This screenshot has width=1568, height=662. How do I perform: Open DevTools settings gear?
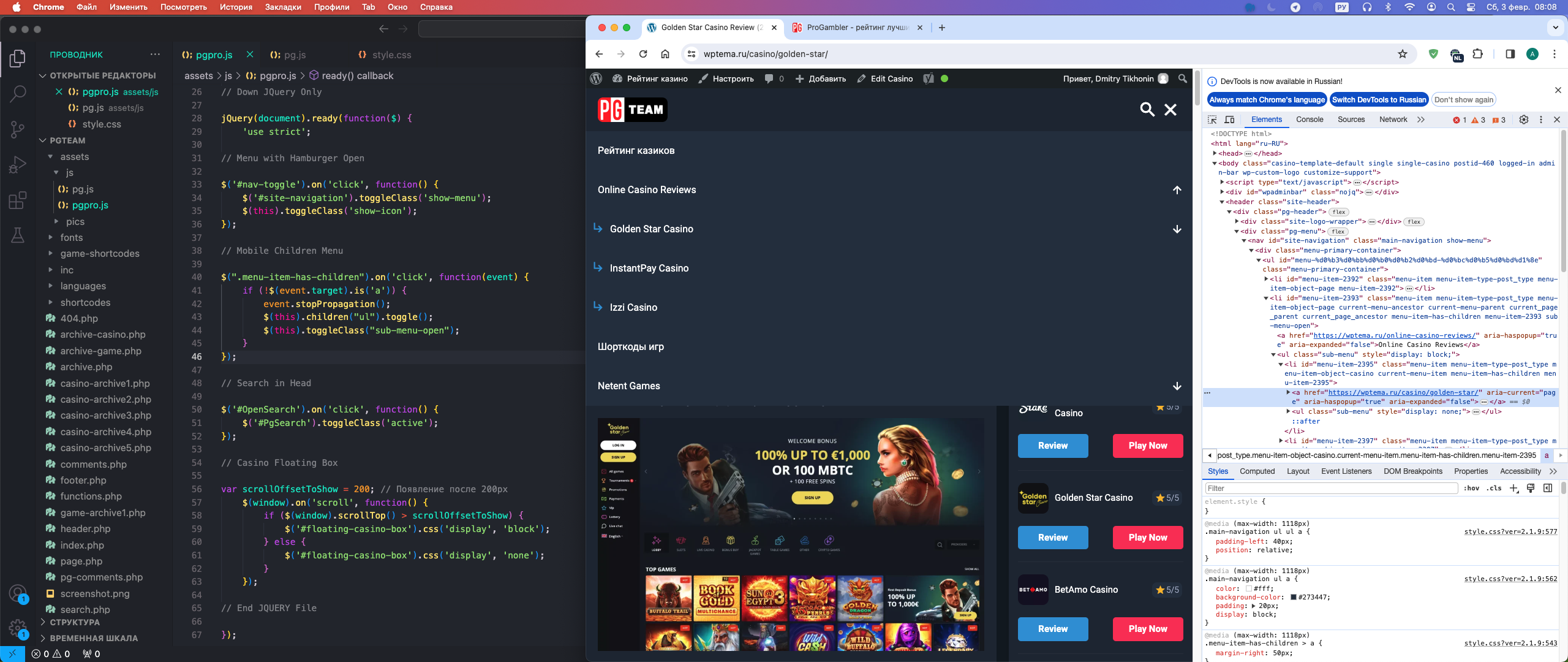tap(1524, 120)
